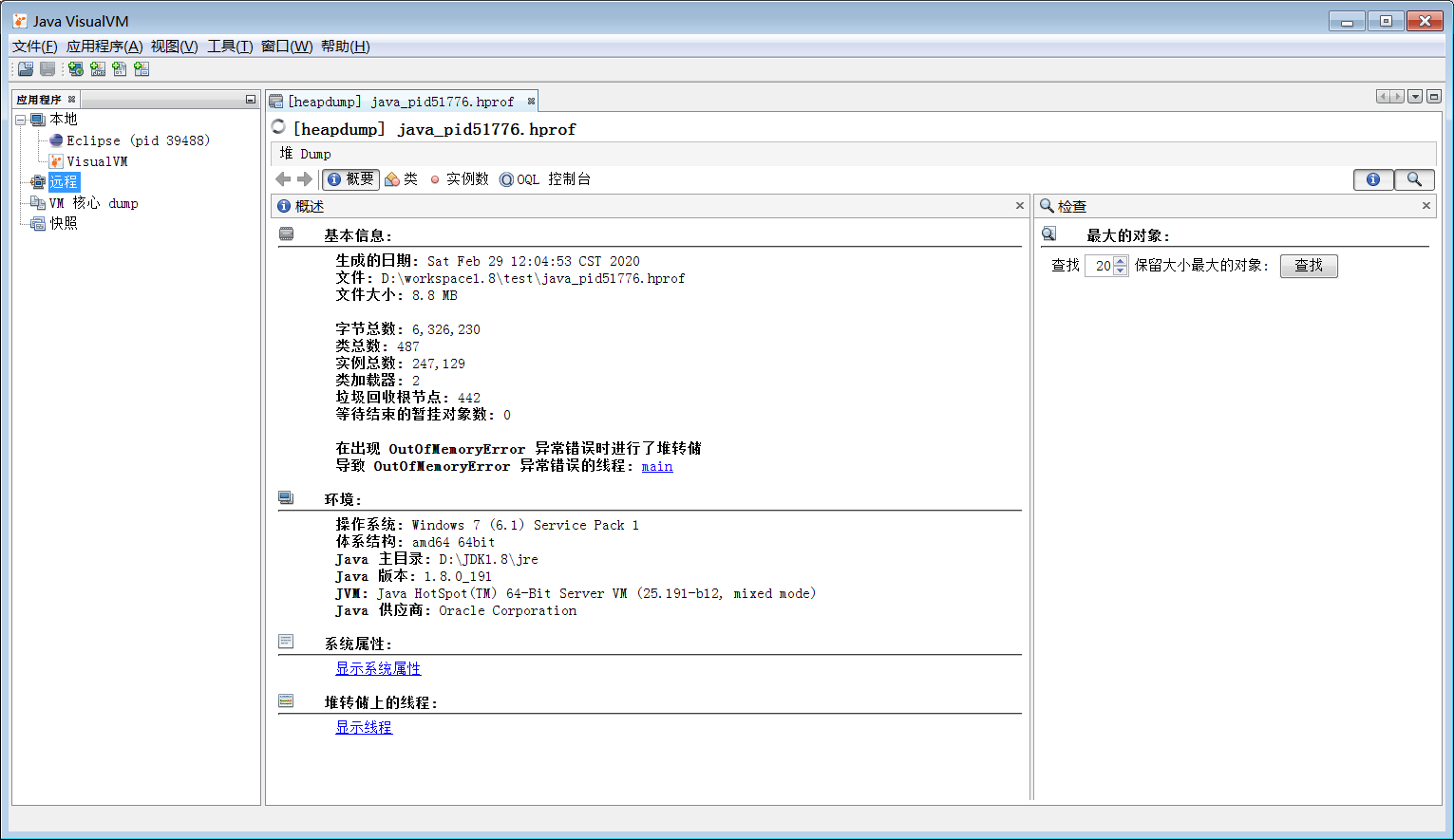The height and width of the screenshot is (840, 1454).
Task: Click the tab scroll arrows control
Action: click(x=1390, y=97)
